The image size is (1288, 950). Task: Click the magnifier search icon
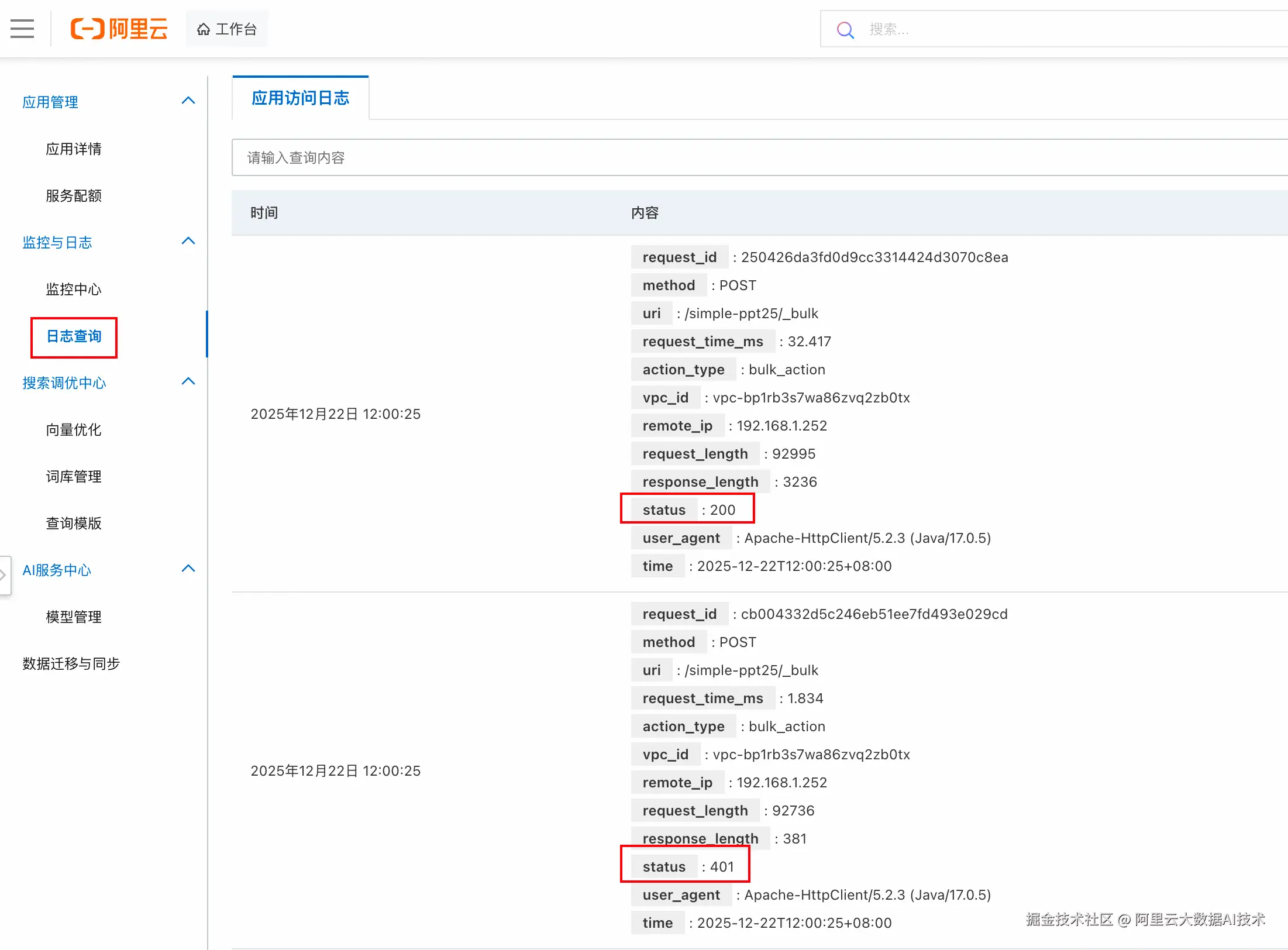(845, 30)
